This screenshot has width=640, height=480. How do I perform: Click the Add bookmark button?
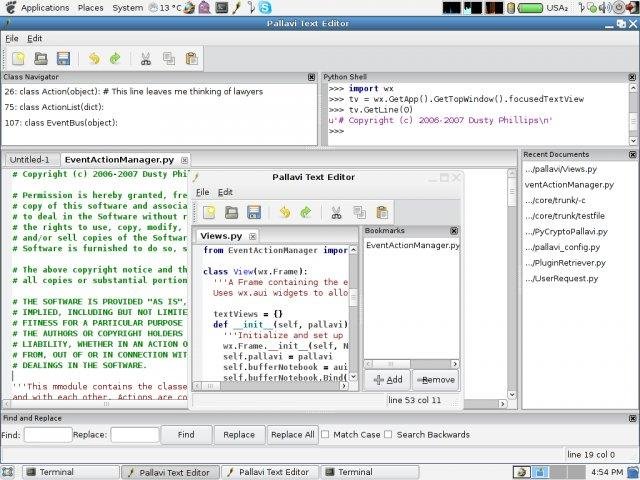(x=387, y=380)
